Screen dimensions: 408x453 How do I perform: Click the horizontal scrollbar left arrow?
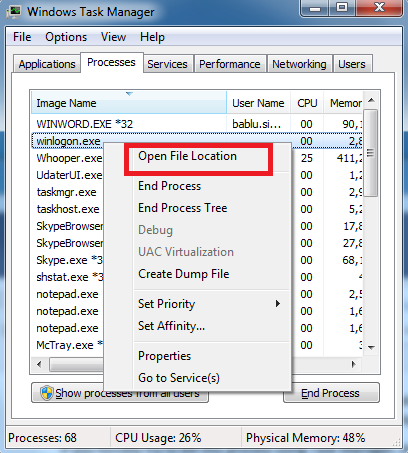coord(39,364)
